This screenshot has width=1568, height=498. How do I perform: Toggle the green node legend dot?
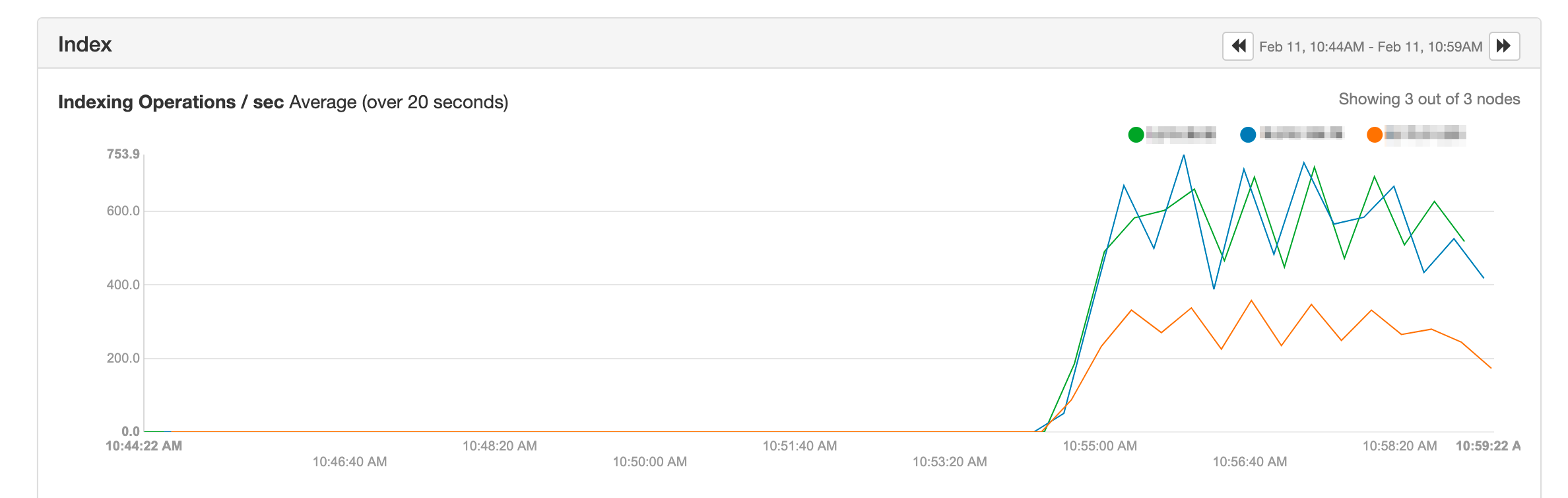(1136, 135)
